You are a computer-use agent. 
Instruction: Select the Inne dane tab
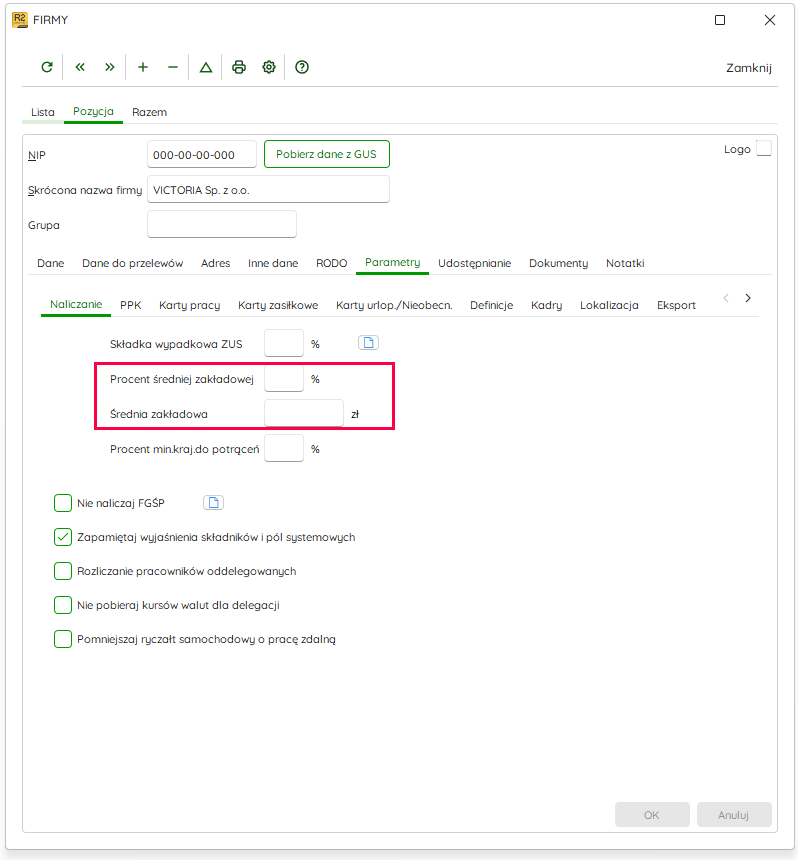(273, 263)
